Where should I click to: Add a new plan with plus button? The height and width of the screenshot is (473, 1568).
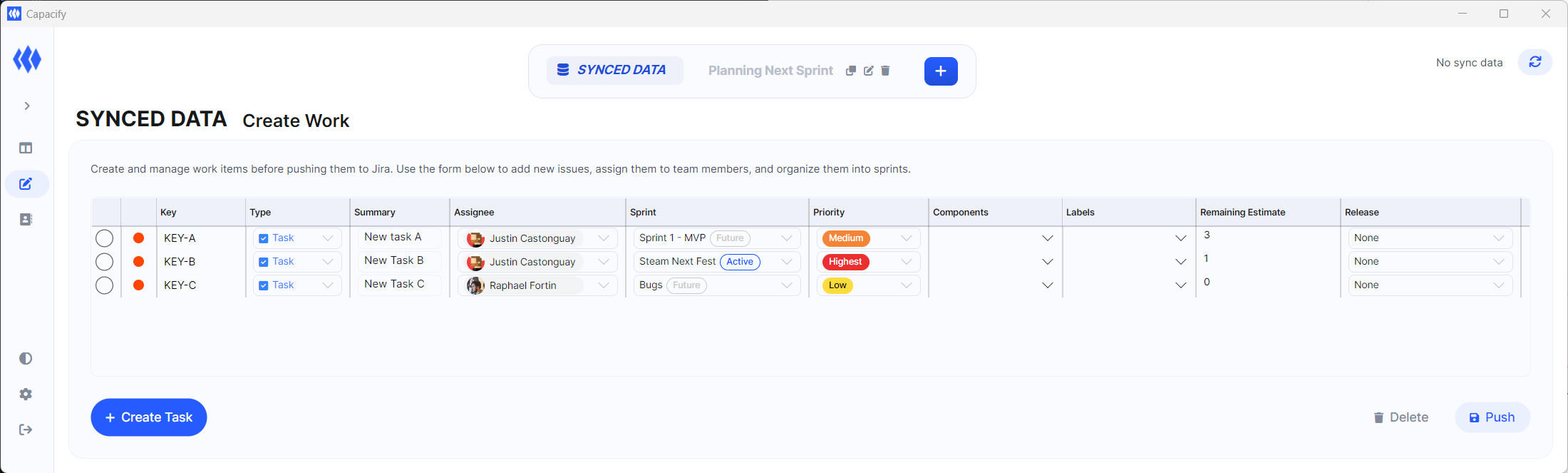[x=941, y=71]
